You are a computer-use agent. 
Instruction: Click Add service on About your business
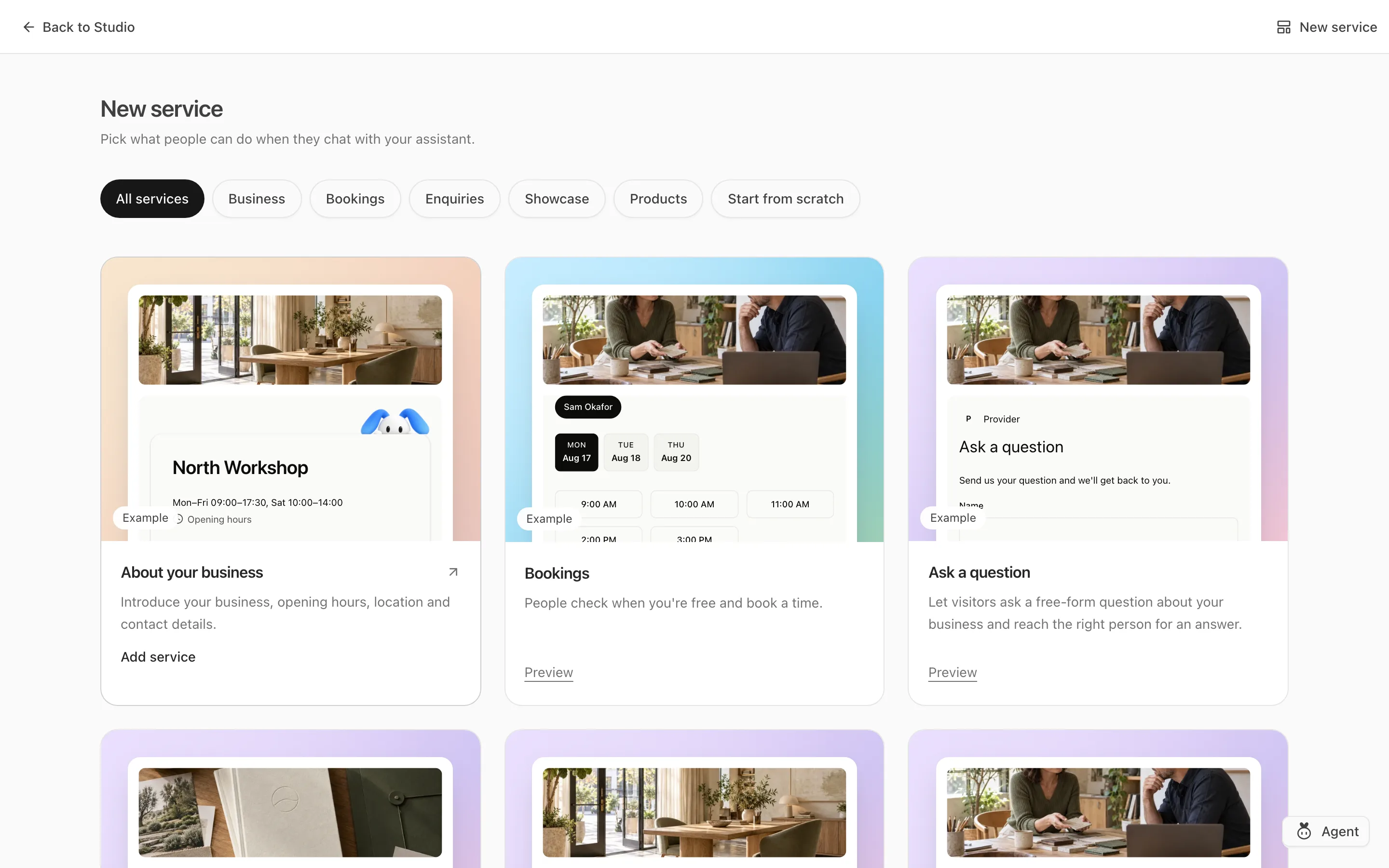pos(158,657)
